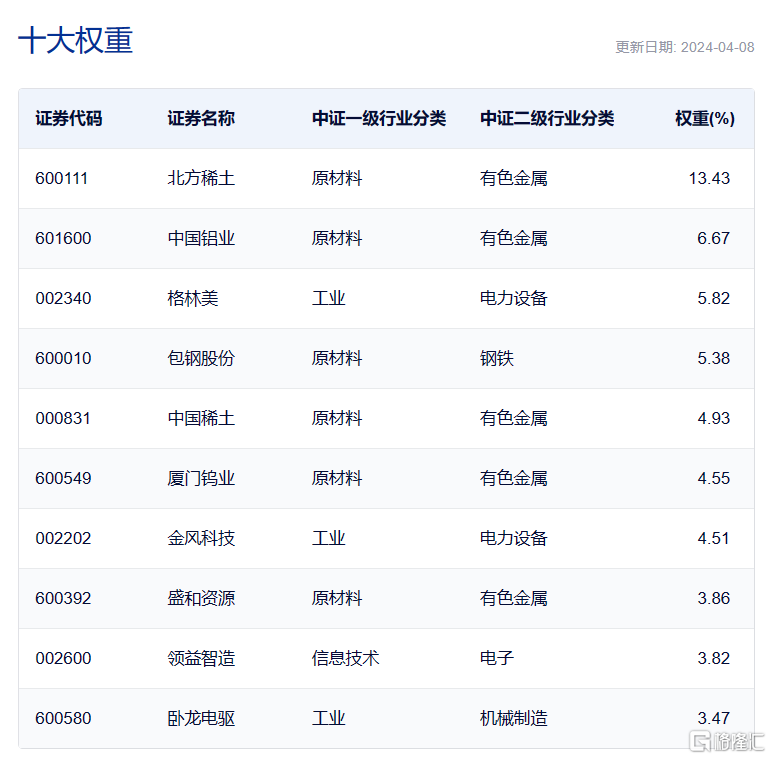Select stock code 600392
This screenshot has height=760, width=772.
(x=63, y=599)
